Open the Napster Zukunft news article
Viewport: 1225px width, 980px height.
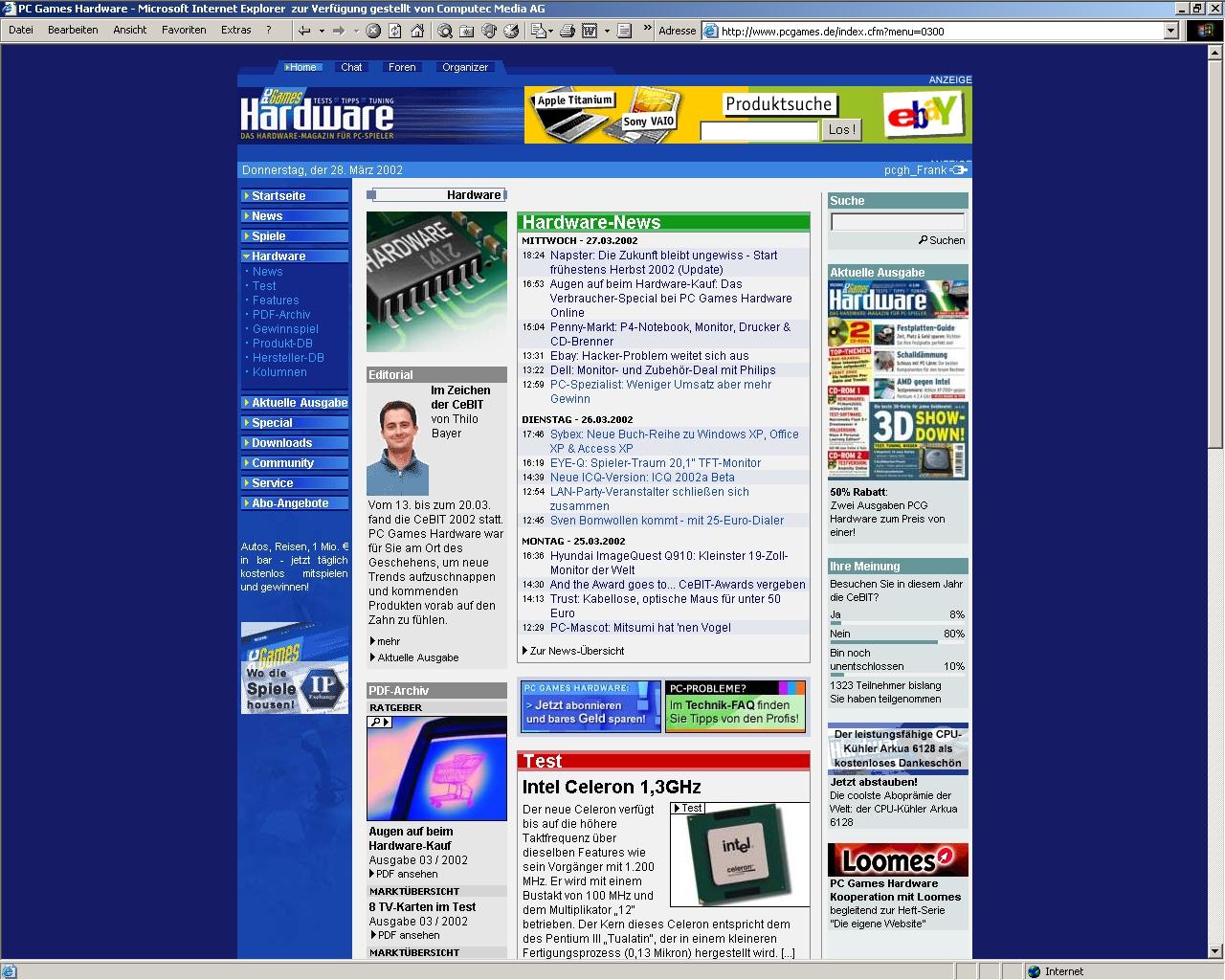pos(663,262)
